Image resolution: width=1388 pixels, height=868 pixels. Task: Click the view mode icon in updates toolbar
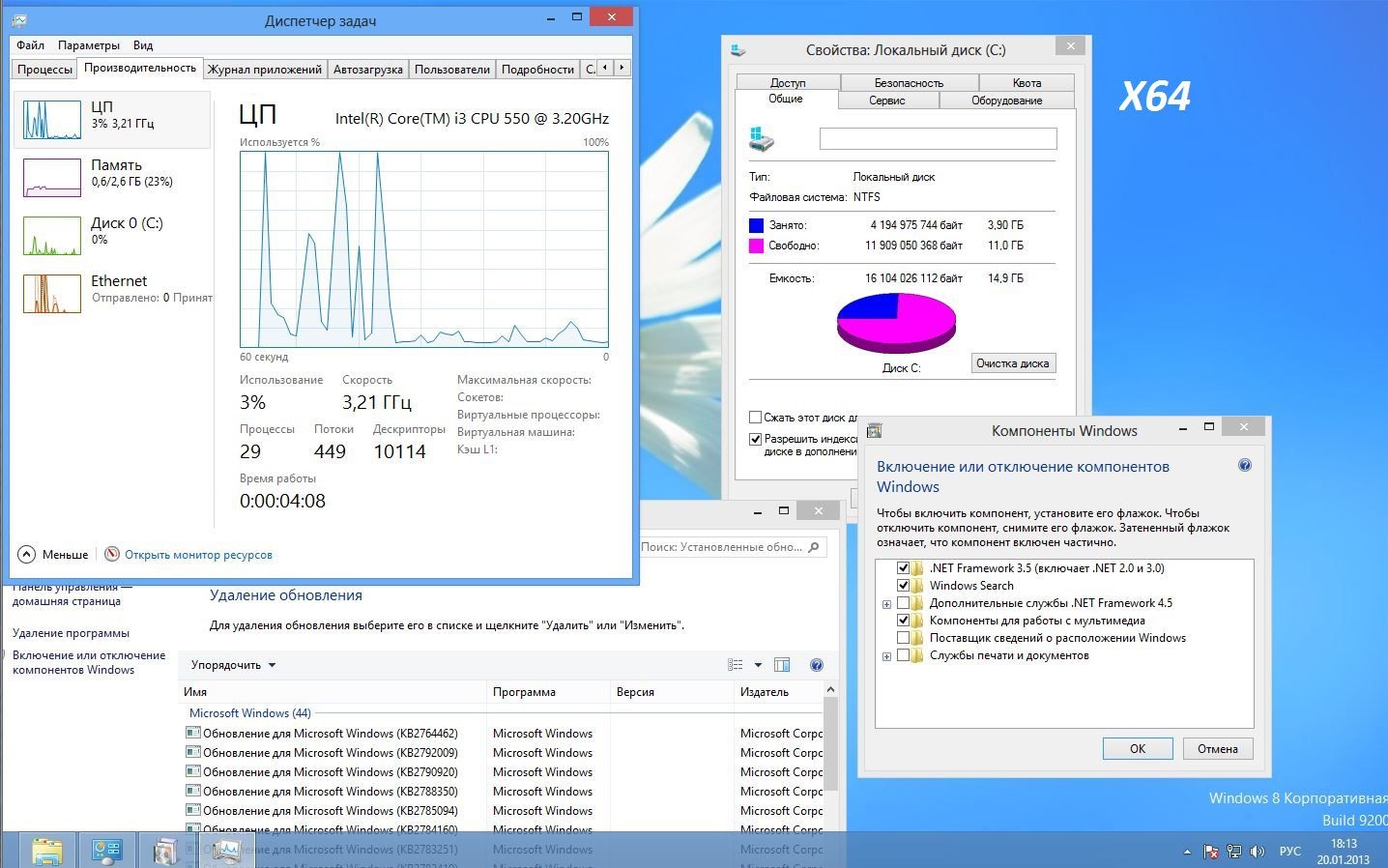(736, 665)
